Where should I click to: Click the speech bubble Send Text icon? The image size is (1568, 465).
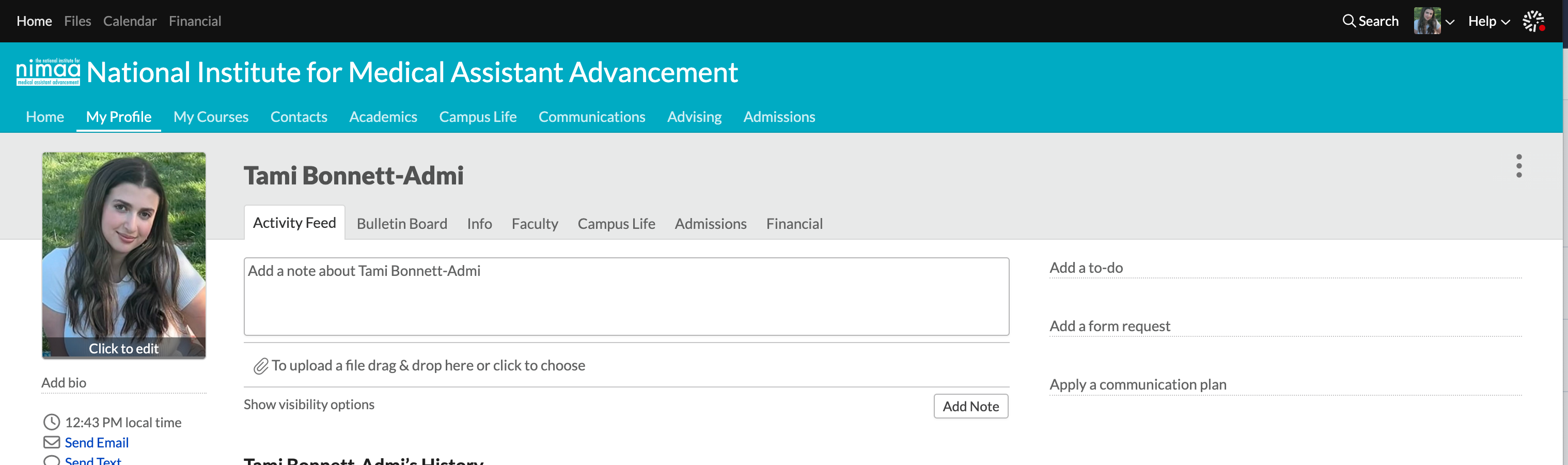52,461
